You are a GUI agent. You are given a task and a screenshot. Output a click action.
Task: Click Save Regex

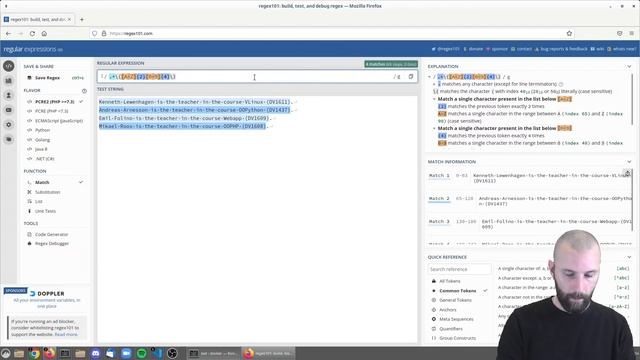click(47, 78)
